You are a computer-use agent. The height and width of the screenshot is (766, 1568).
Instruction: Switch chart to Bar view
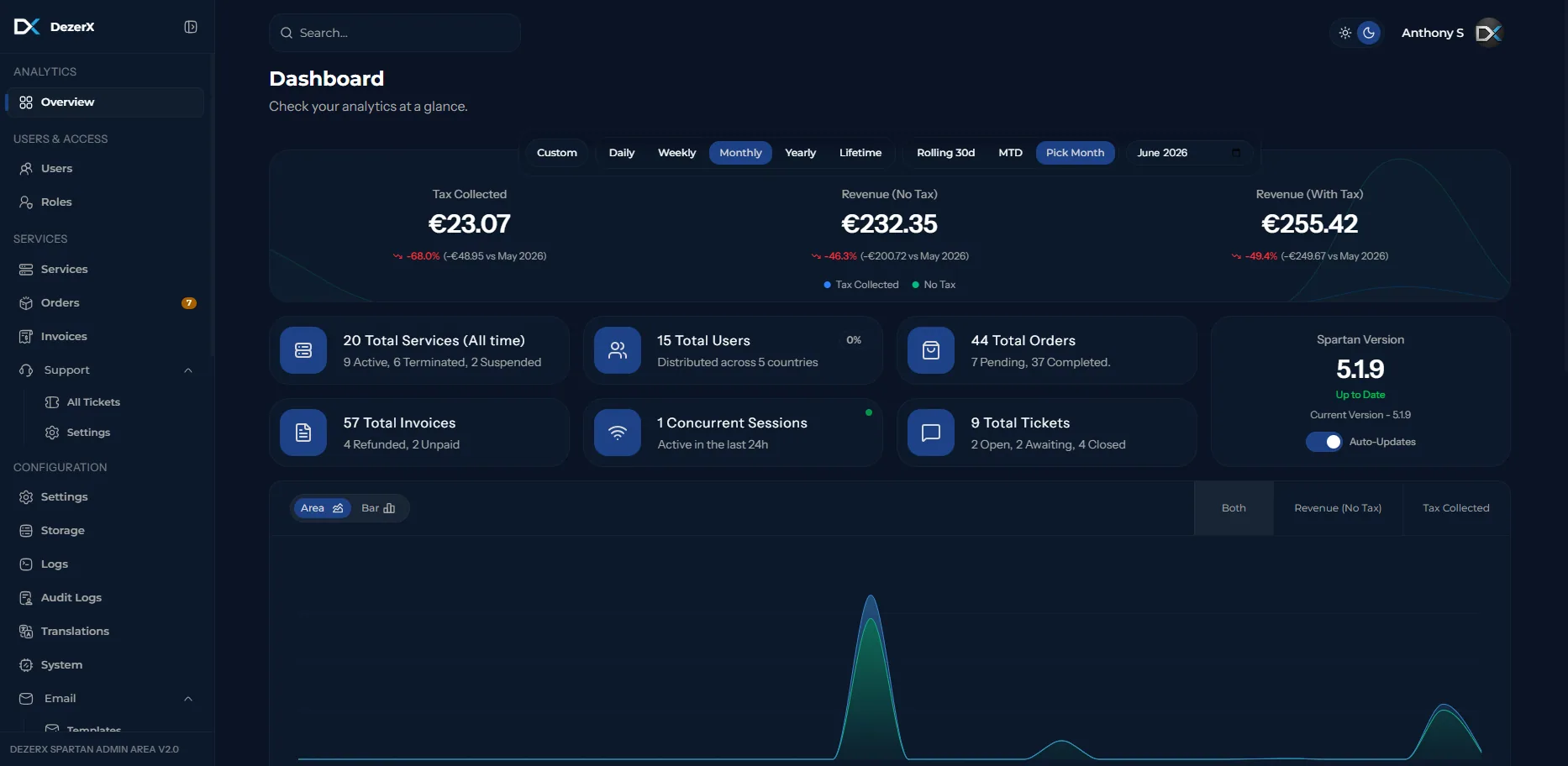tap(378, 508)
